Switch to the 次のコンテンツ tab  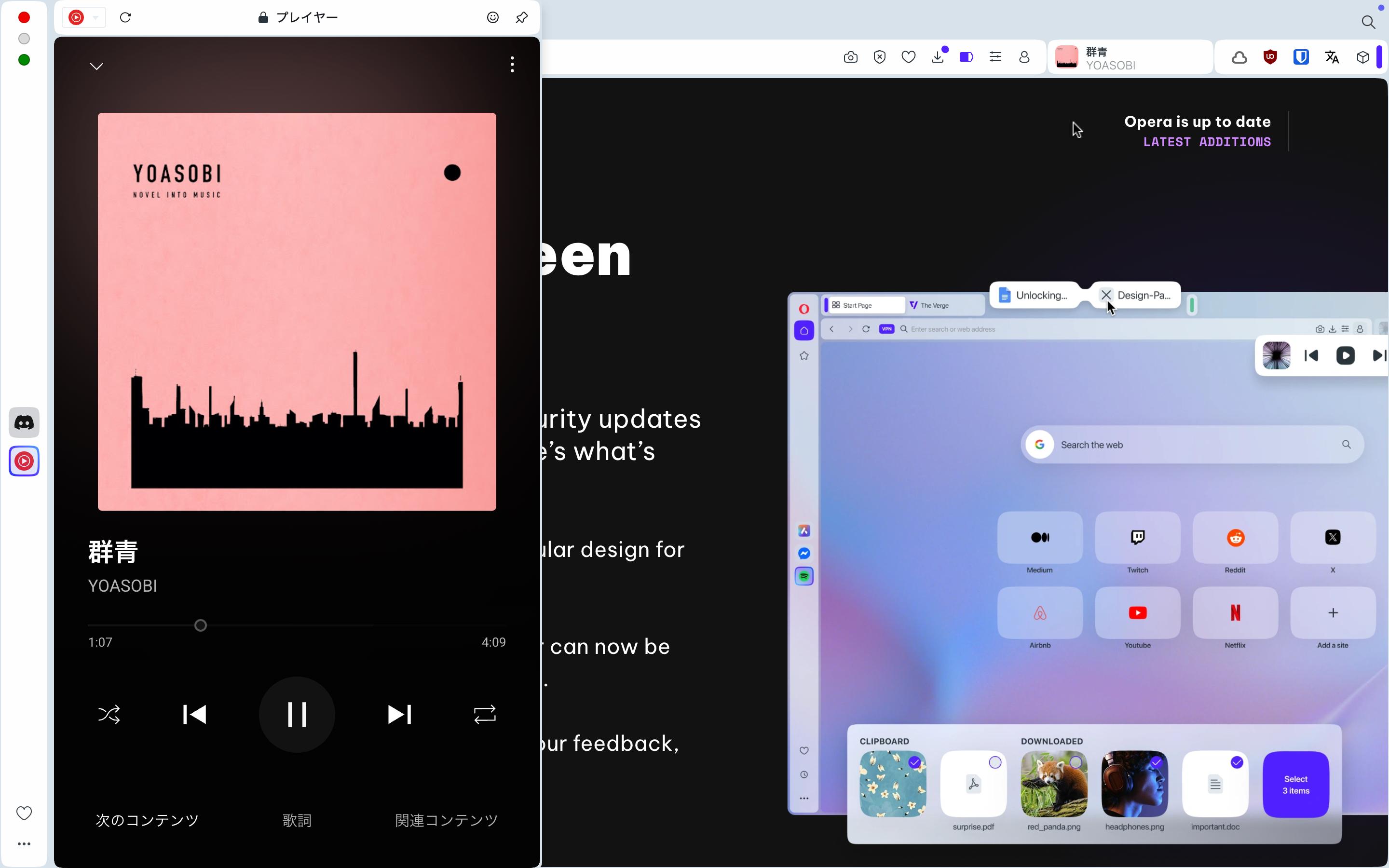147,820
